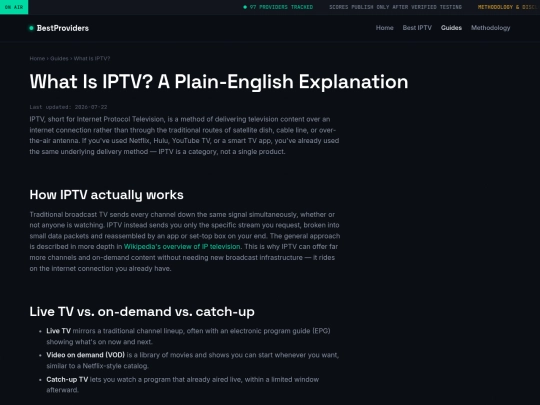Click the ON AIR badge
The height and width of the screenshot is (405, 540).
[x=14, y=7]
